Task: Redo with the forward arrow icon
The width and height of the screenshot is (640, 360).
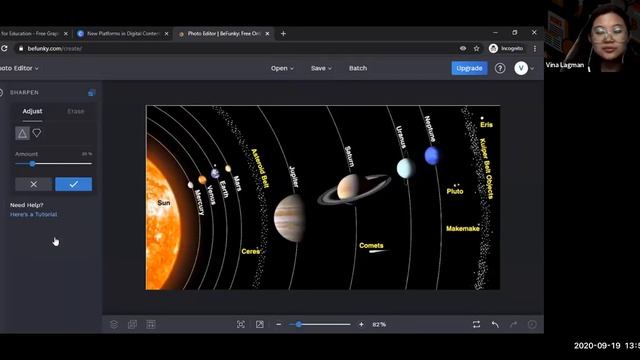Action: pyautogui.click(x=513, y=324)
